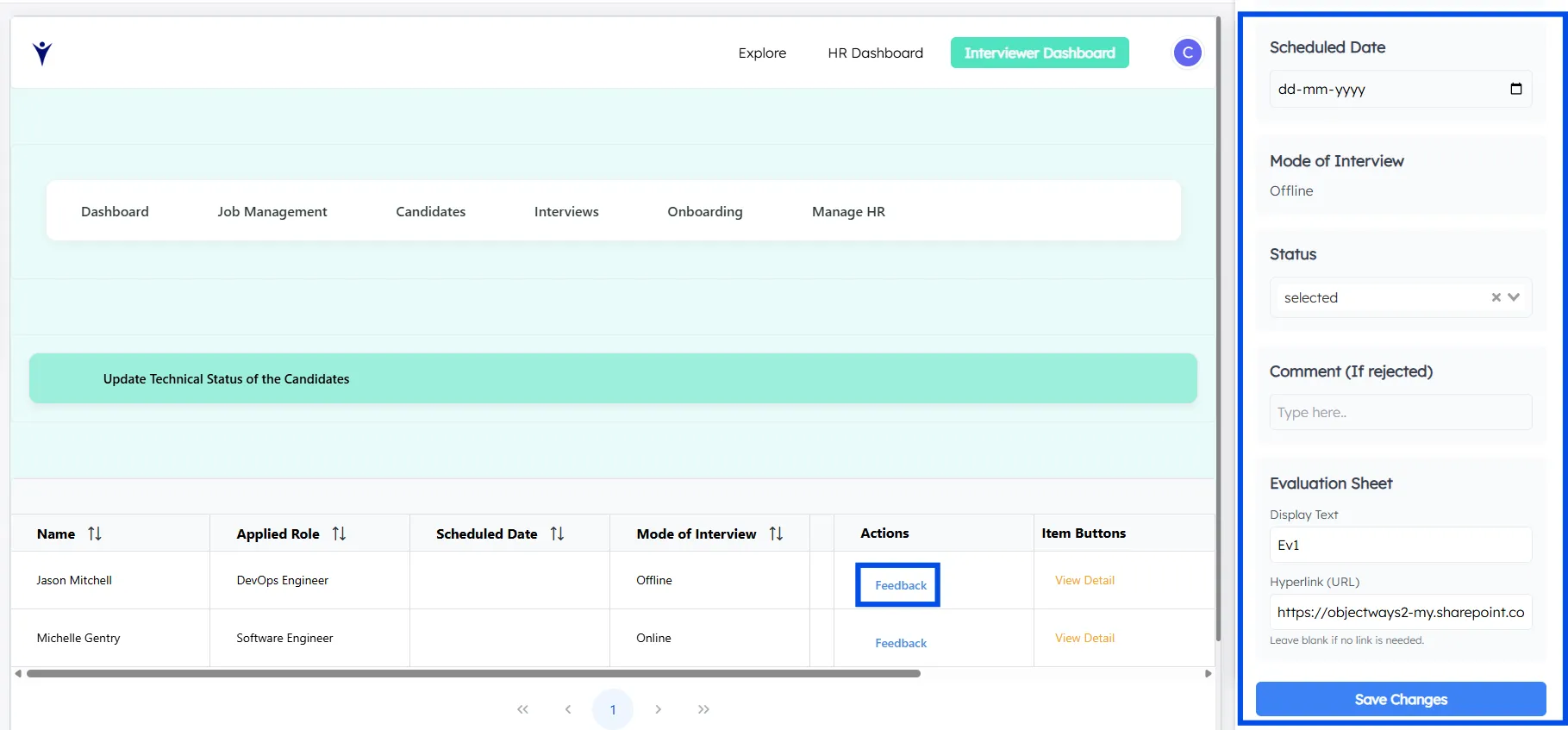This screenshot has width=1568, height=730.
Task: Sort table by Mode of Interview
Action: click(776, 533)
